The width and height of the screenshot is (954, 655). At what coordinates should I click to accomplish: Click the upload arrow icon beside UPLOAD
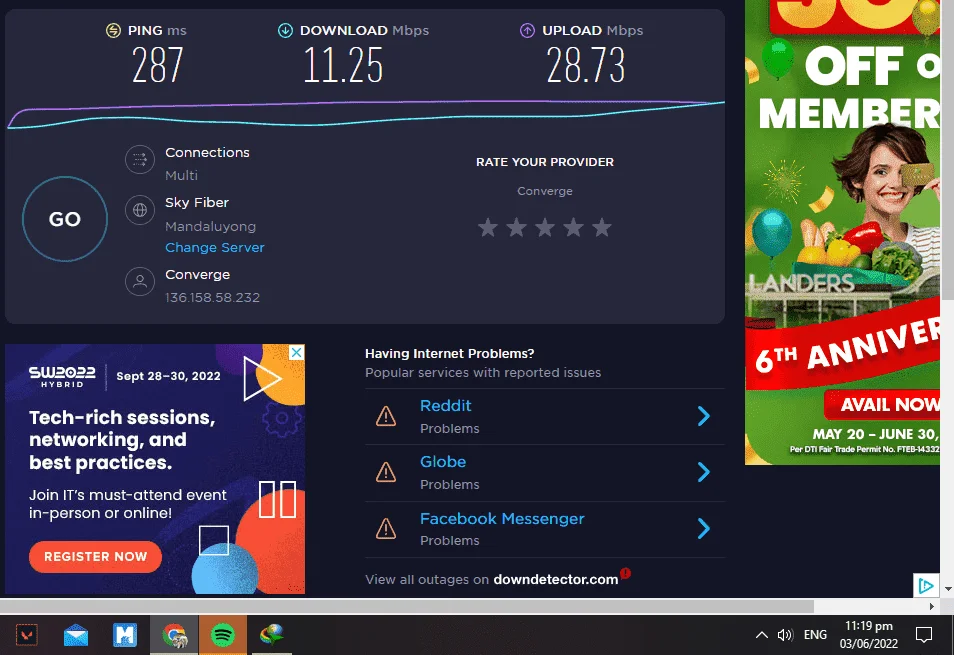click(527, 30)
